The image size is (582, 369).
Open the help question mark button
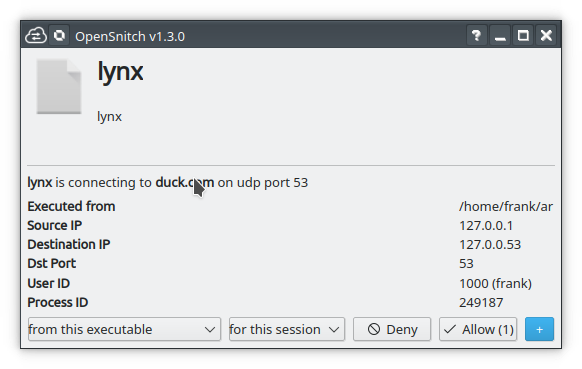(477, 36)
